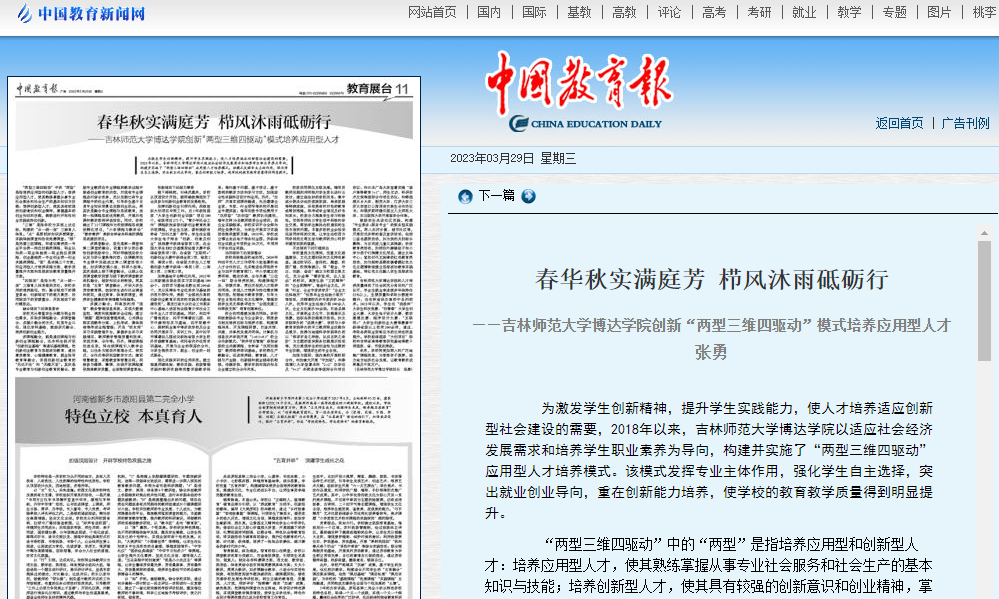Open the 高教 section

coord(624,12)
